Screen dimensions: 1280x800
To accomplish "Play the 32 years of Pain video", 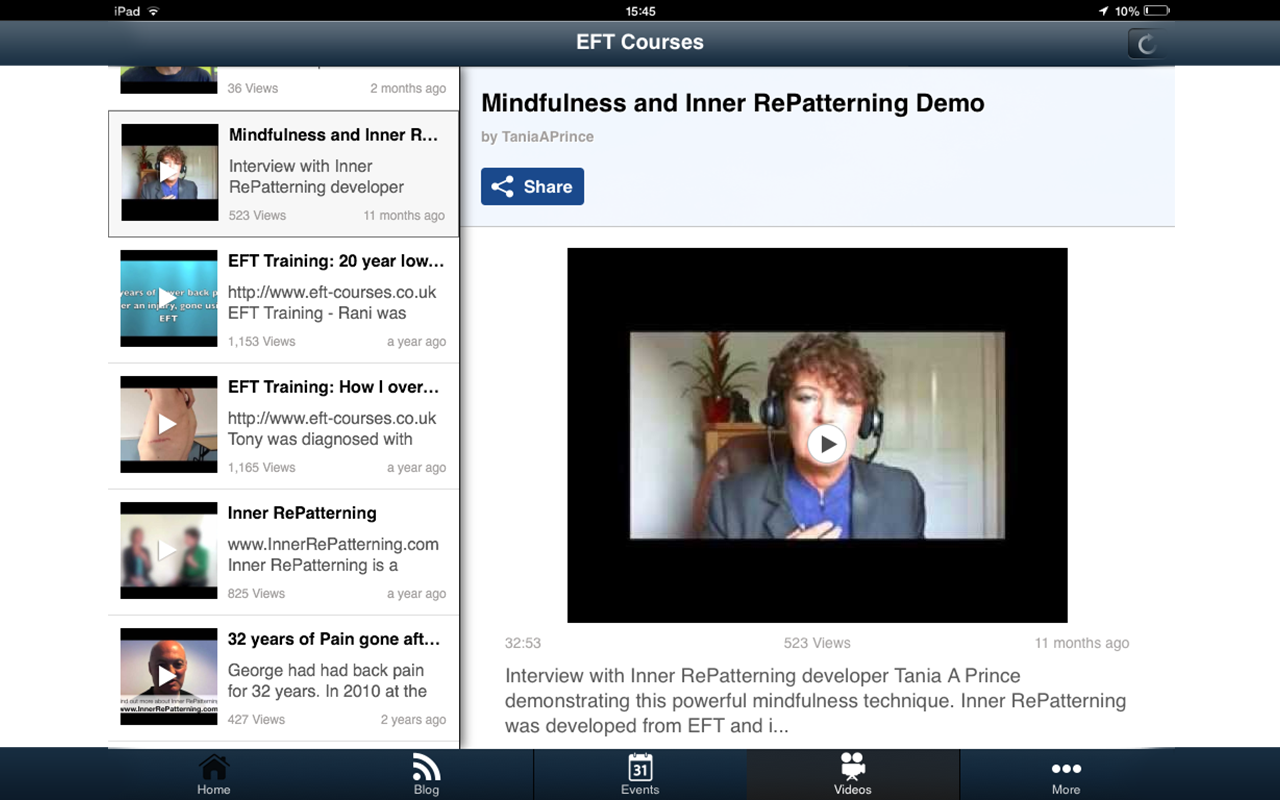I will (x=168, y=676).
